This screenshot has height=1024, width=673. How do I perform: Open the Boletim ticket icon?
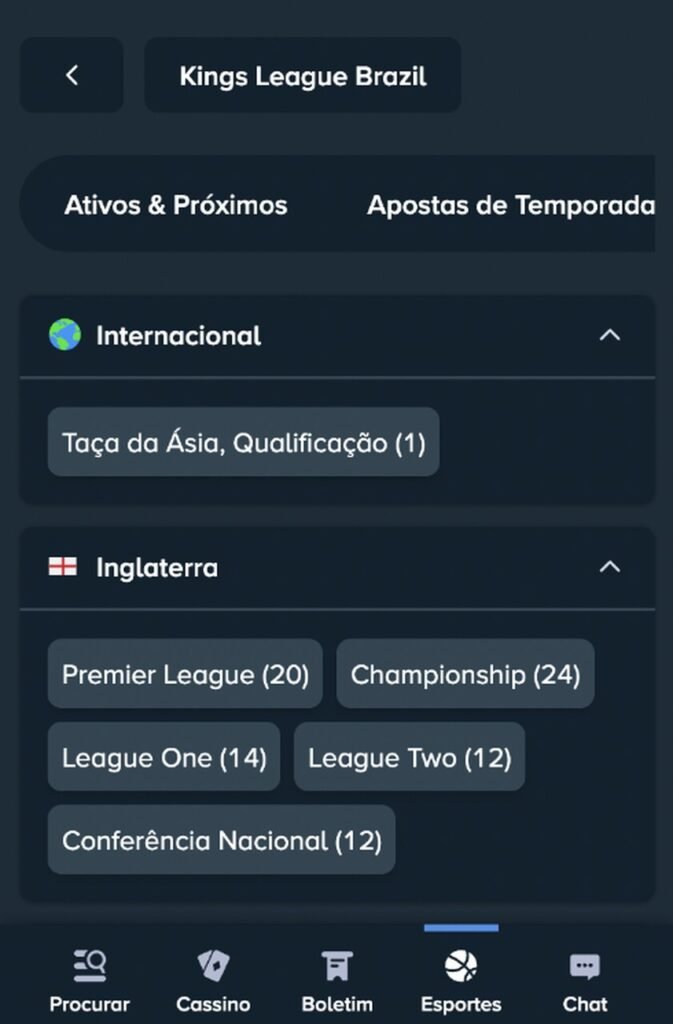coord(336,965)
